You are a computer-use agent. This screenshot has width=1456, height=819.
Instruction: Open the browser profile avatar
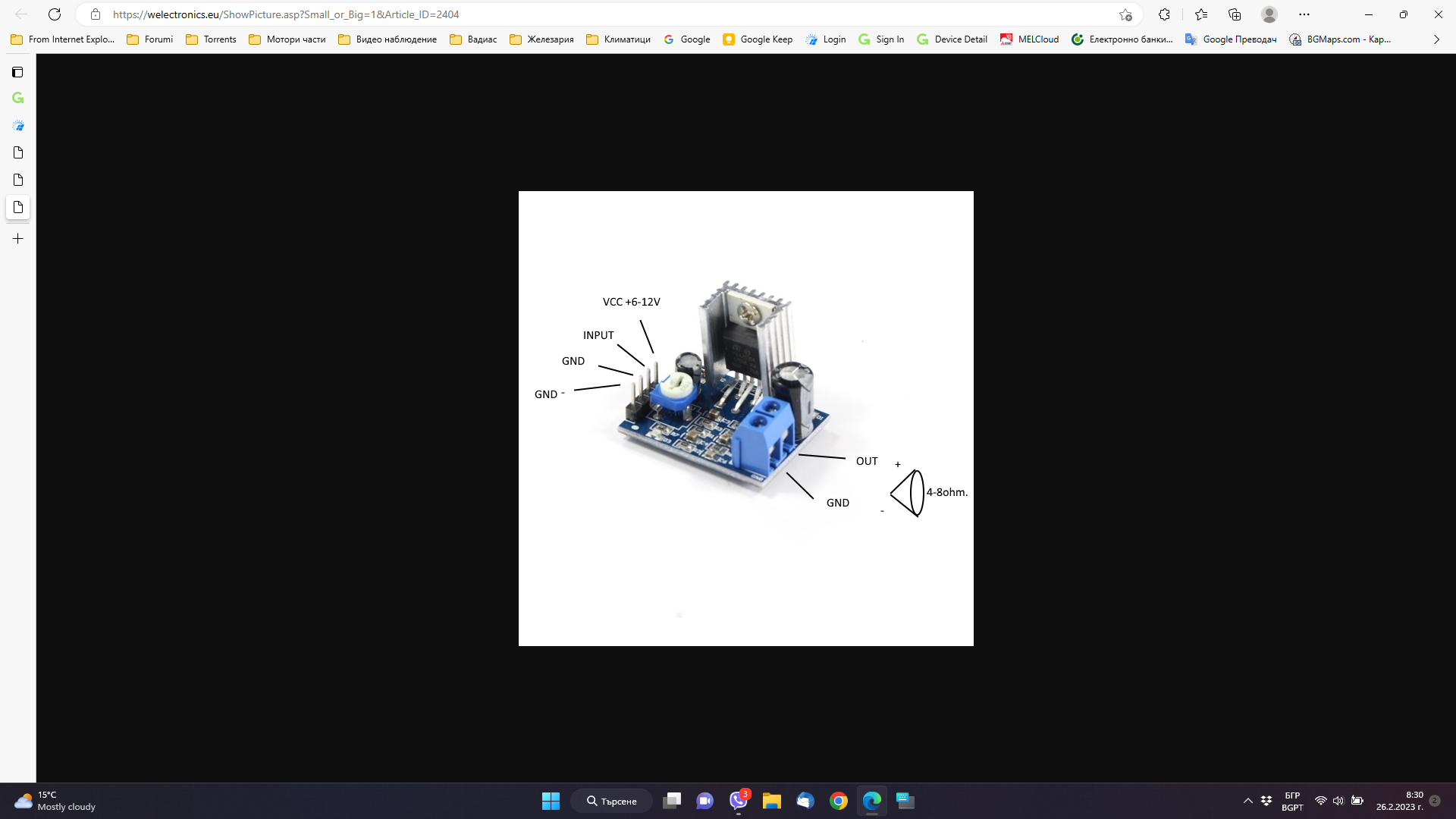tap(1269, 14)
